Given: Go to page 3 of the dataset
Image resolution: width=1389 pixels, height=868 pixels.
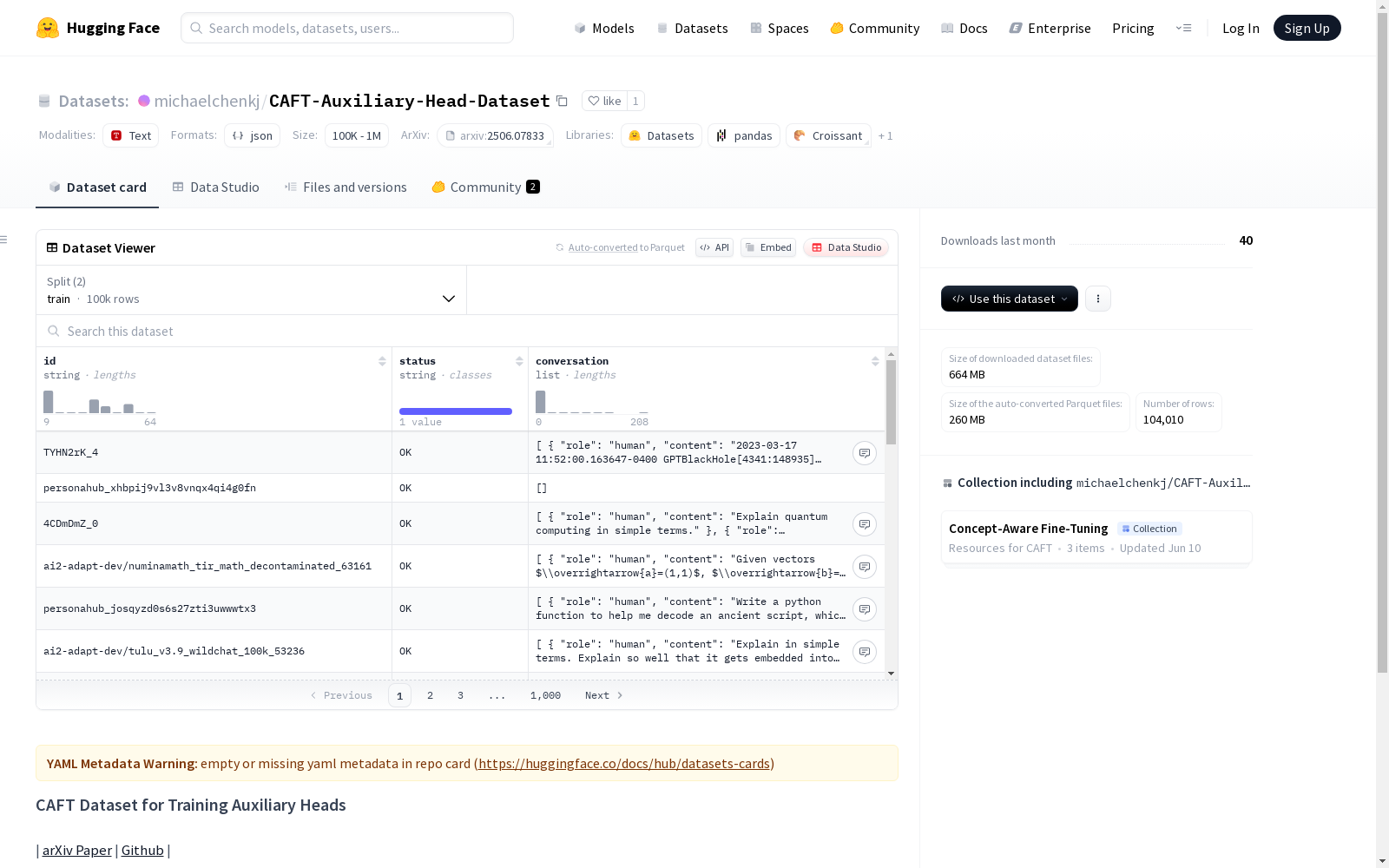Looking at the screenshot, I should click(x=460, y=695).
